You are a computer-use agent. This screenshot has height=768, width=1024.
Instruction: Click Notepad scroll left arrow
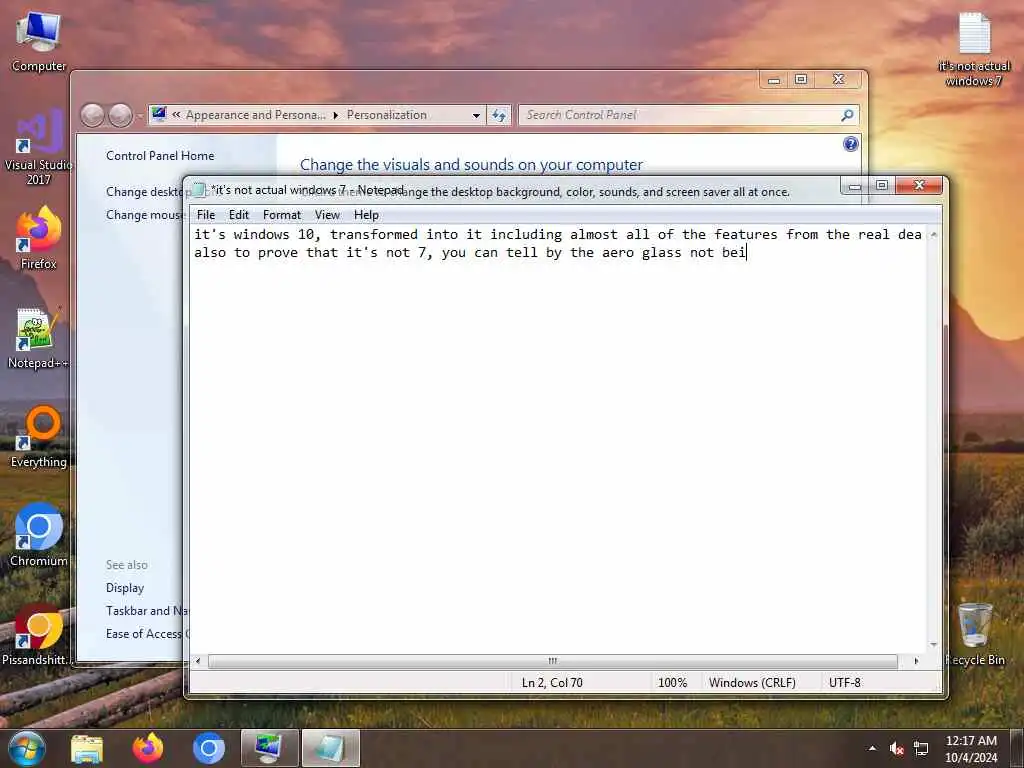[x=198, y=661]
